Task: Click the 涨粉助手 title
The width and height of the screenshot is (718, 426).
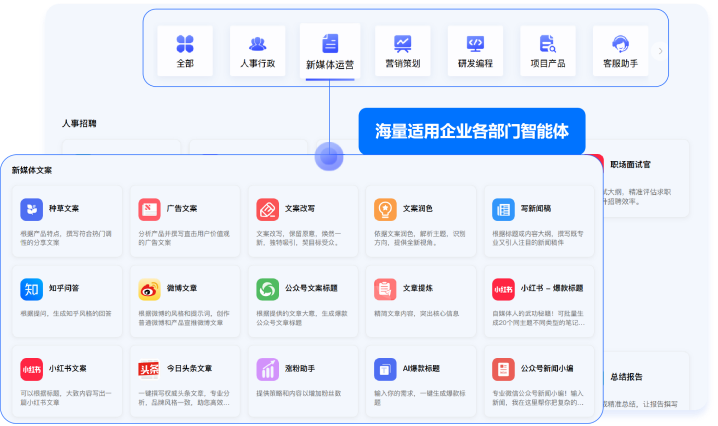Action: tap(300, 368)
